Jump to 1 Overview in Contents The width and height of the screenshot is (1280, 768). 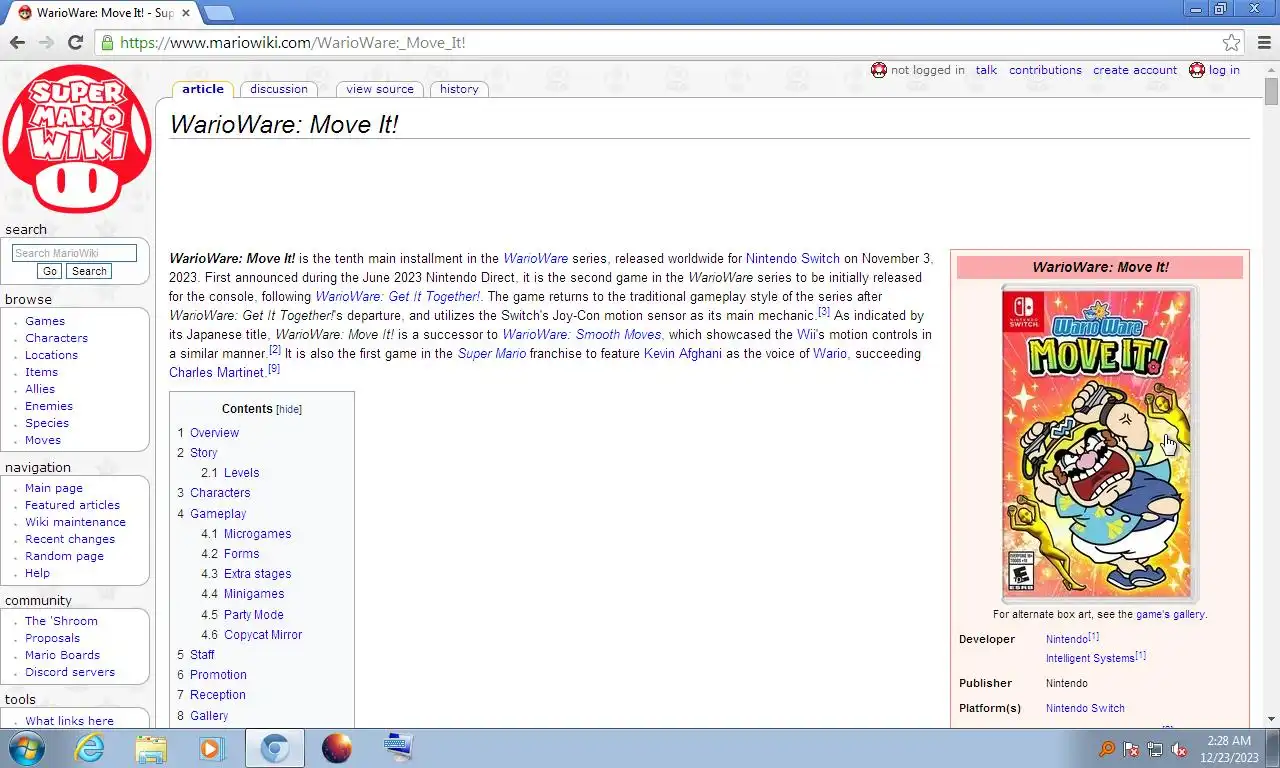pyautogui.click(x=208, y=433)
